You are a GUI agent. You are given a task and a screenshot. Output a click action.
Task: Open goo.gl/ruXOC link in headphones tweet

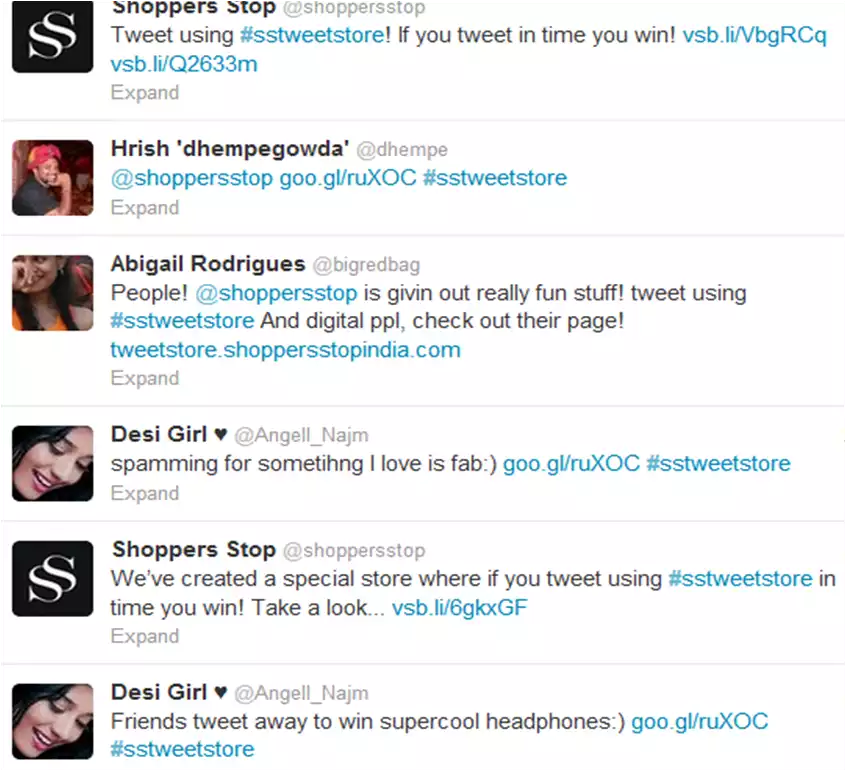click(700, 722)
